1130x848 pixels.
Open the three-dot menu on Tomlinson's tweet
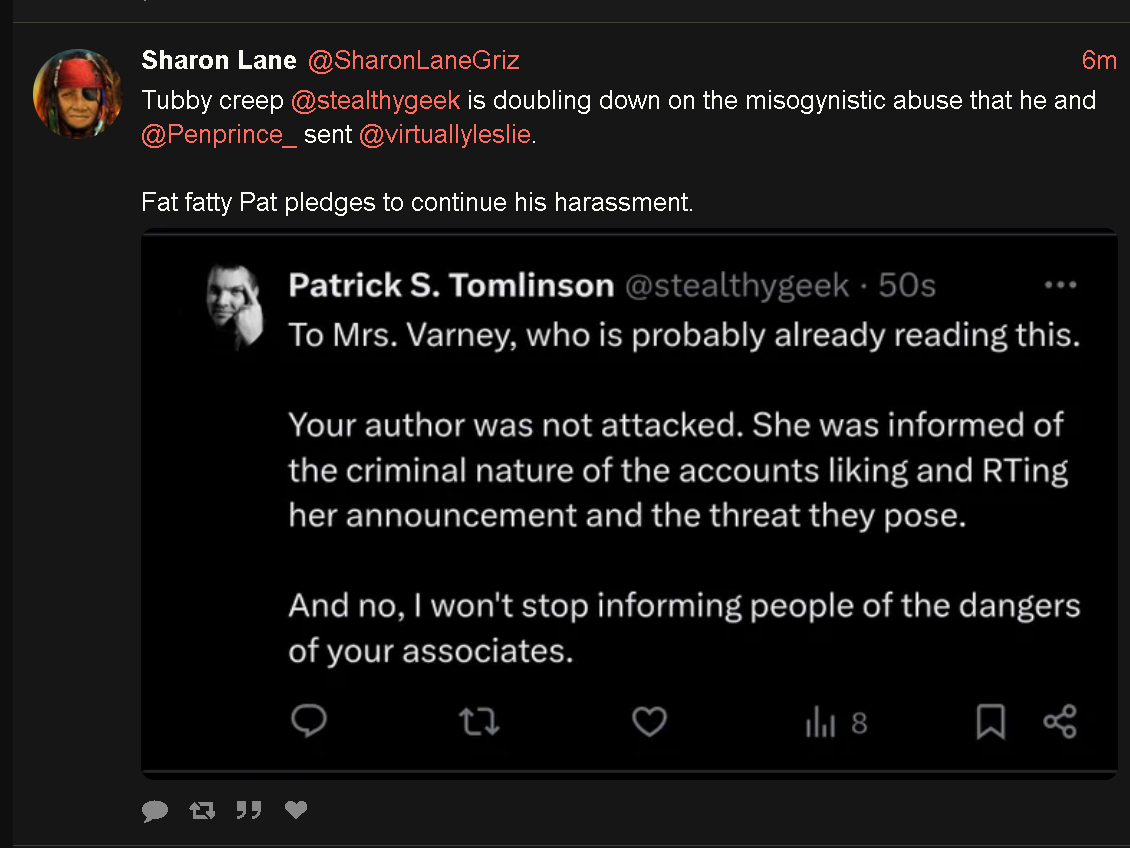1061,285
